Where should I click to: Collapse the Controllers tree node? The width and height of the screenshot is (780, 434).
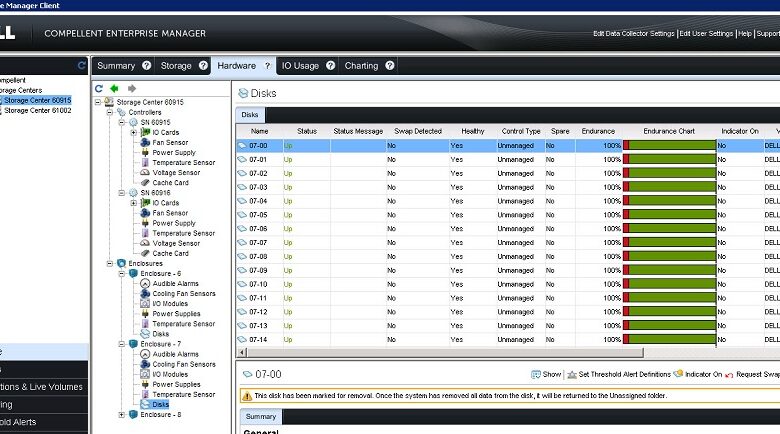(x=110, y=112)
